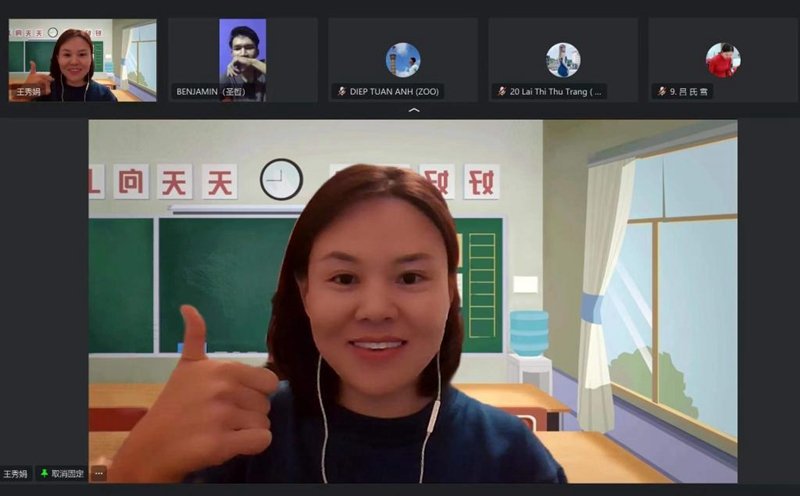Click the 王秀娟 name tag below the pinned video

pyautogui.click(x=15, y=474)
